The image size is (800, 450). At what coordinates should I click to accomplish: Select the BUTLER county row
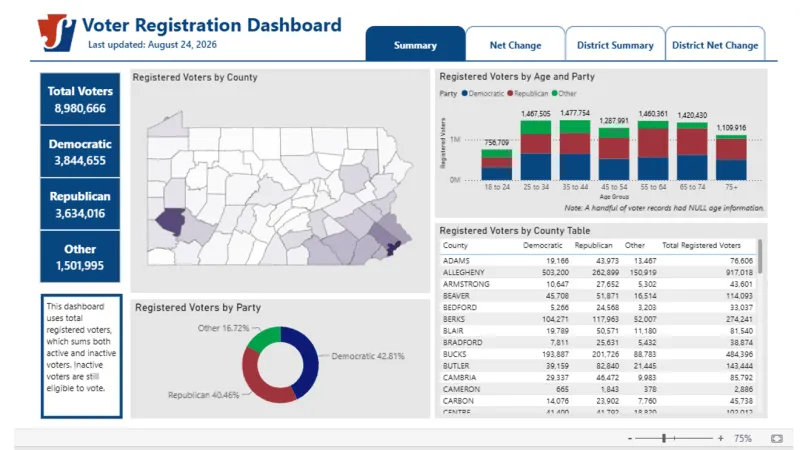(598, 366)
